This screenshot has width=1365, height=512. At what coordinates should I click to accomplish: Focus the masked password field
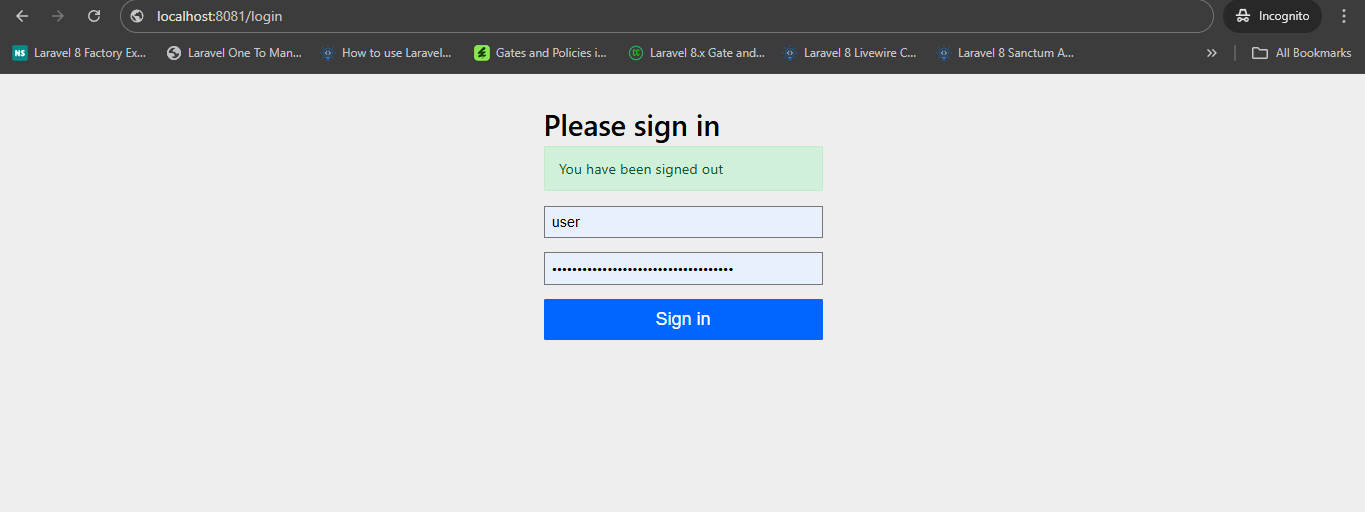tap(683, 268)
